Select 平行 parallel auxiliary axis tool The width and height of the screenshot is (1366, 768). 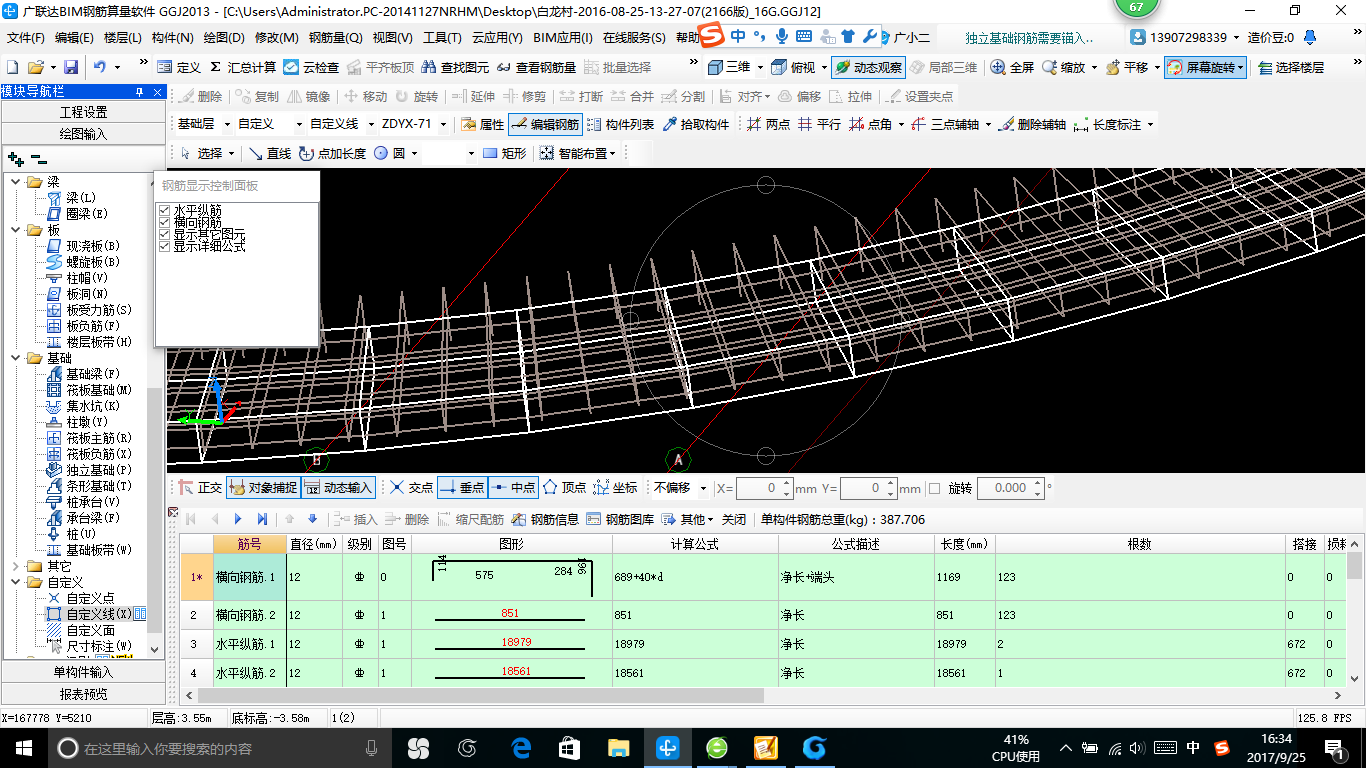coord(819,125)
